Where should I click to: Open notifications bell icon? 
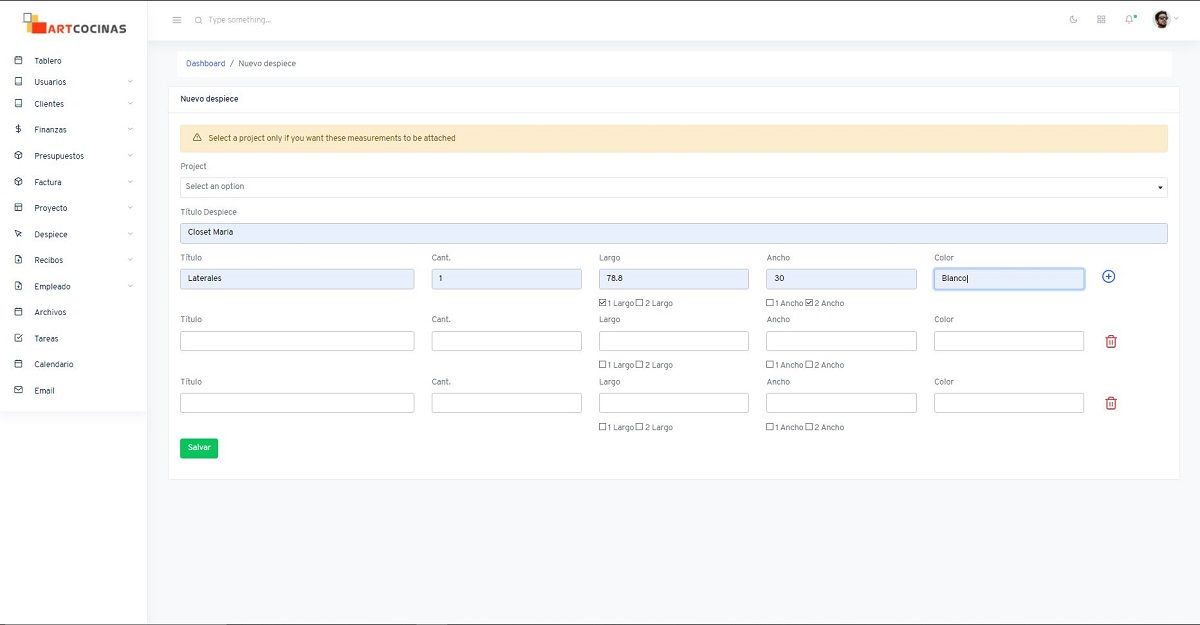1129,20
